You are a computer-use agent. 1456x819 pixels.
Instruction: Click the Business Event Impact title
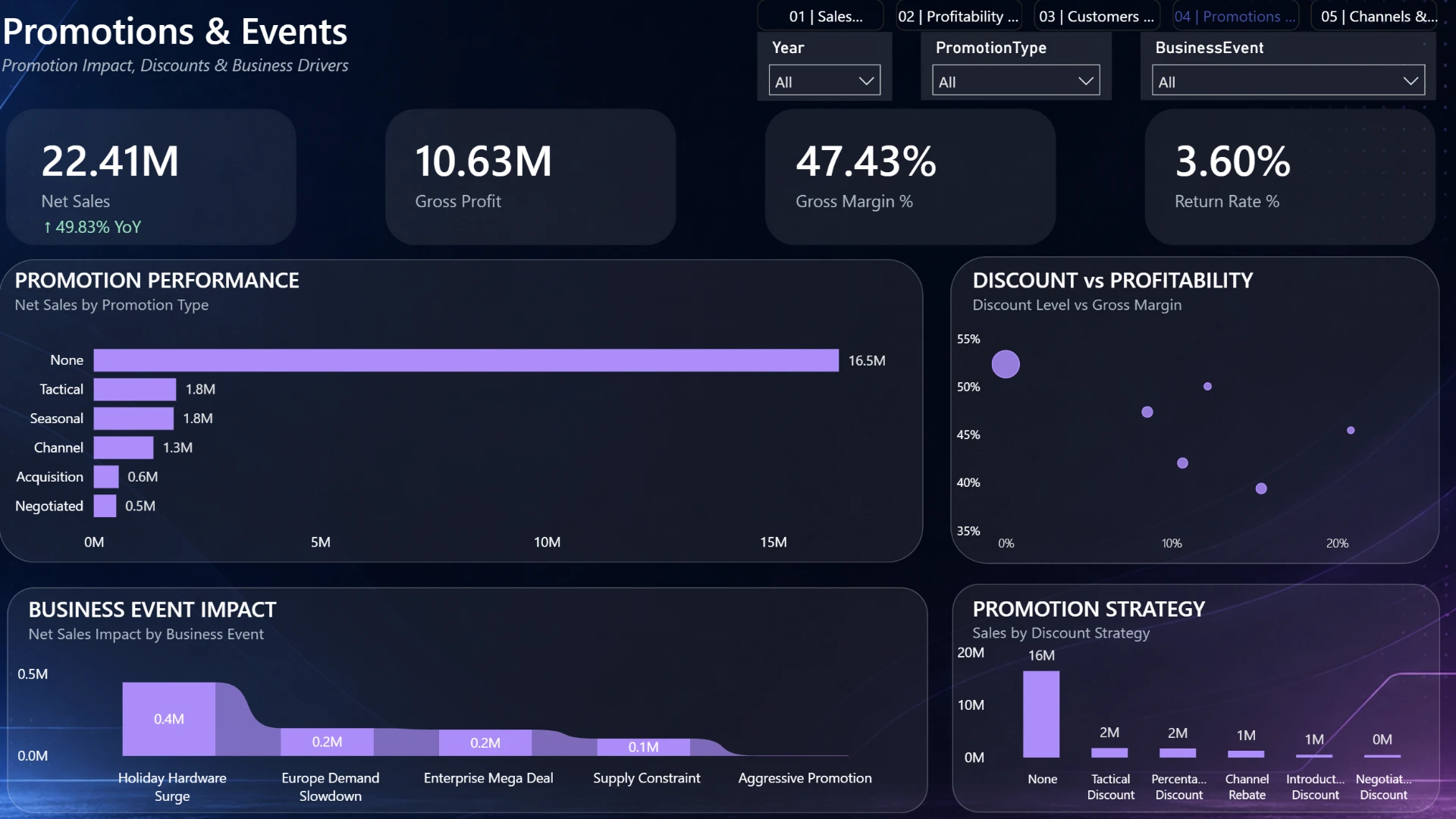click(152, 610)
